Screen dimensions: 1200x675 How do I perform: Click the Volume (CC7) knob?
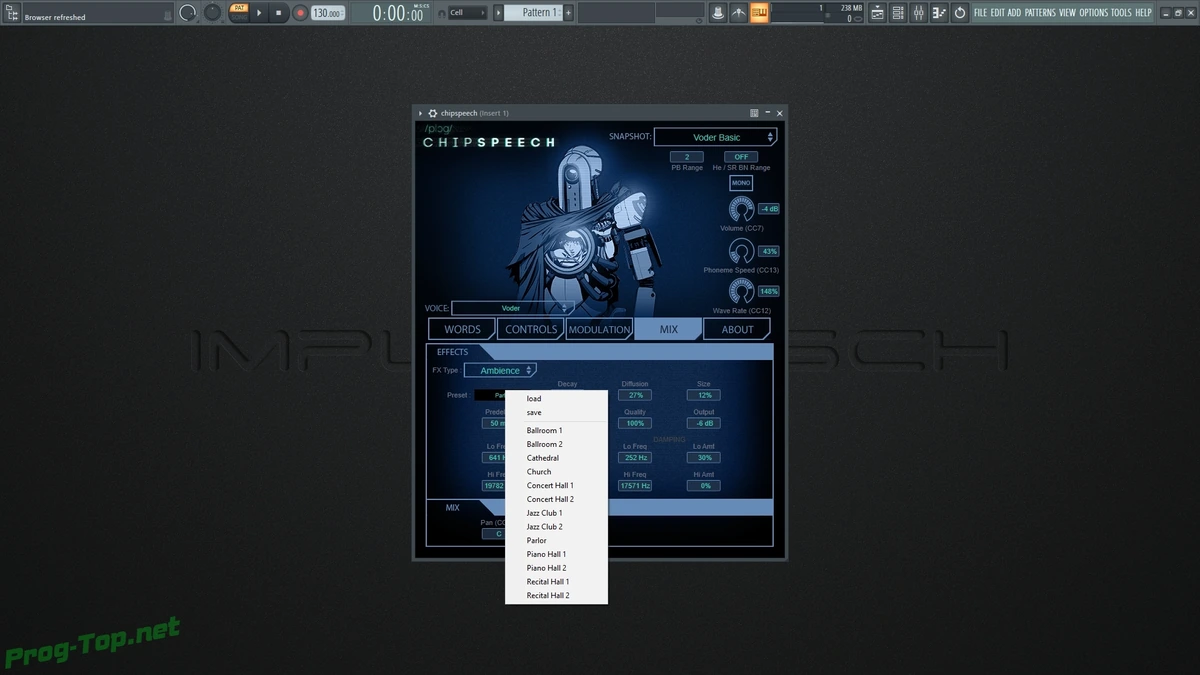[741, 209]
